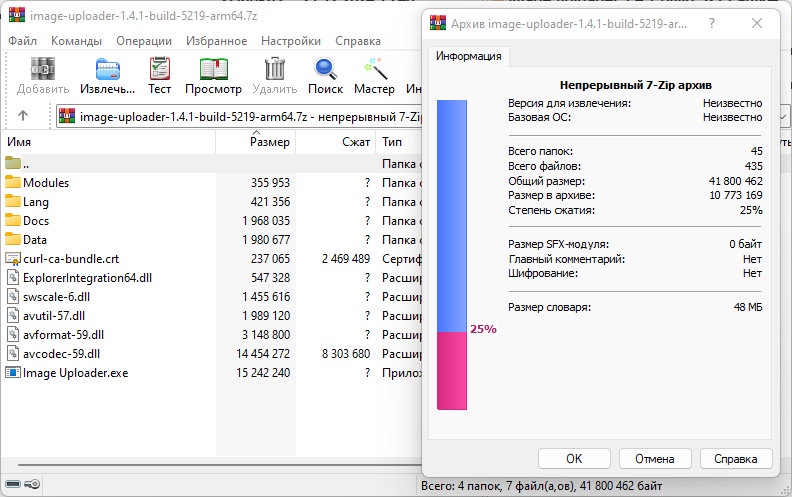Open the Команды menu
Viewport: 792px width, 497px height.
[x=76, y=41]
